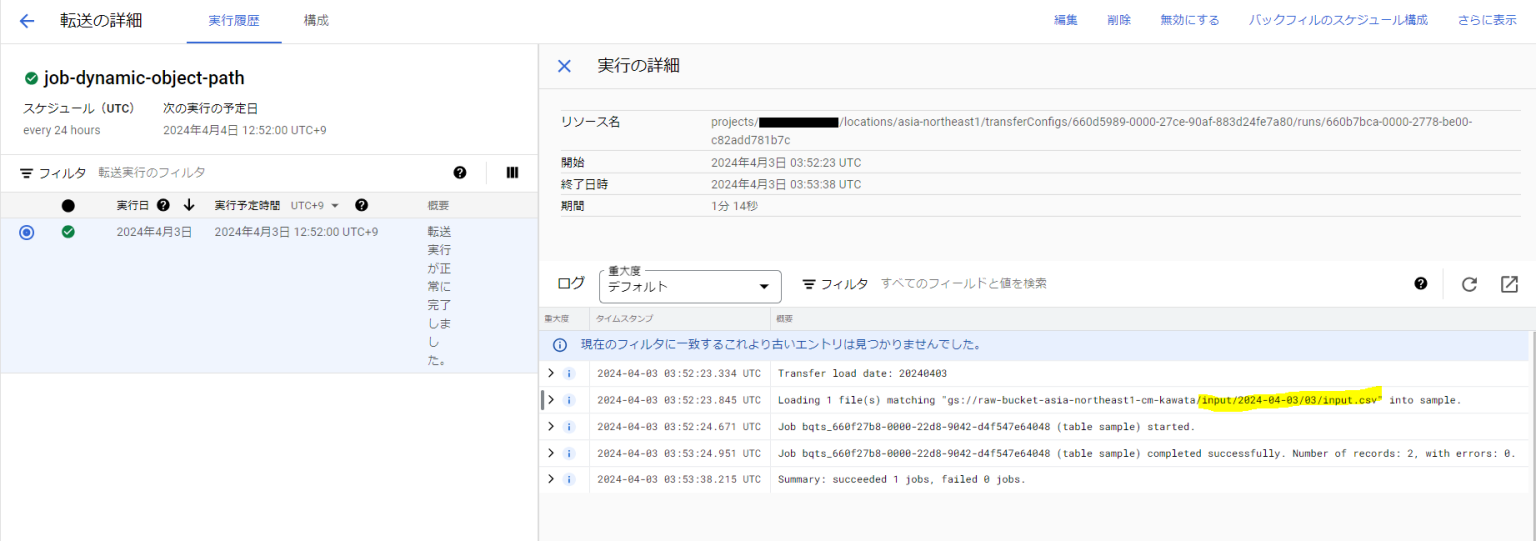
Task: Click the フィルタ icon in the run list
Action: [x=27, y=173]
